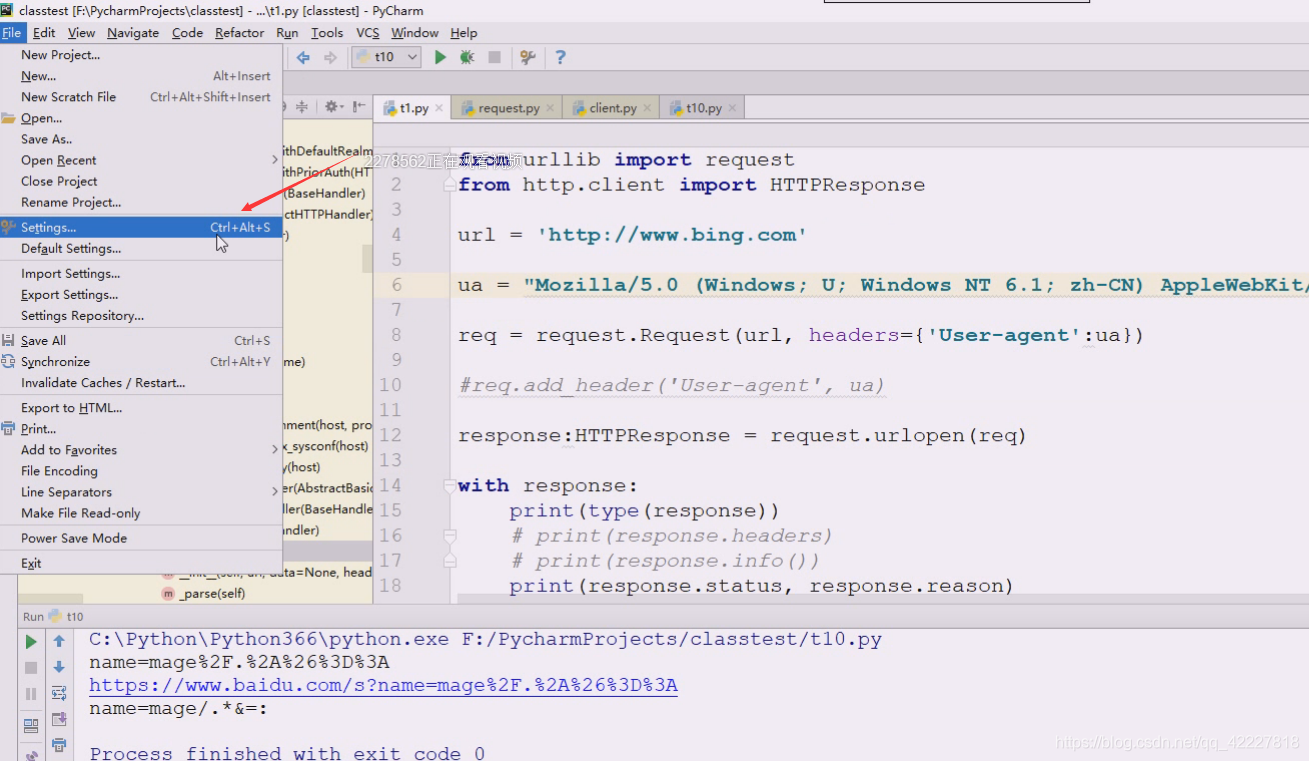The width and height of the screenshot is (1309, 761).
Task: Pause output in the Run panel
Action: pos(31,694)
